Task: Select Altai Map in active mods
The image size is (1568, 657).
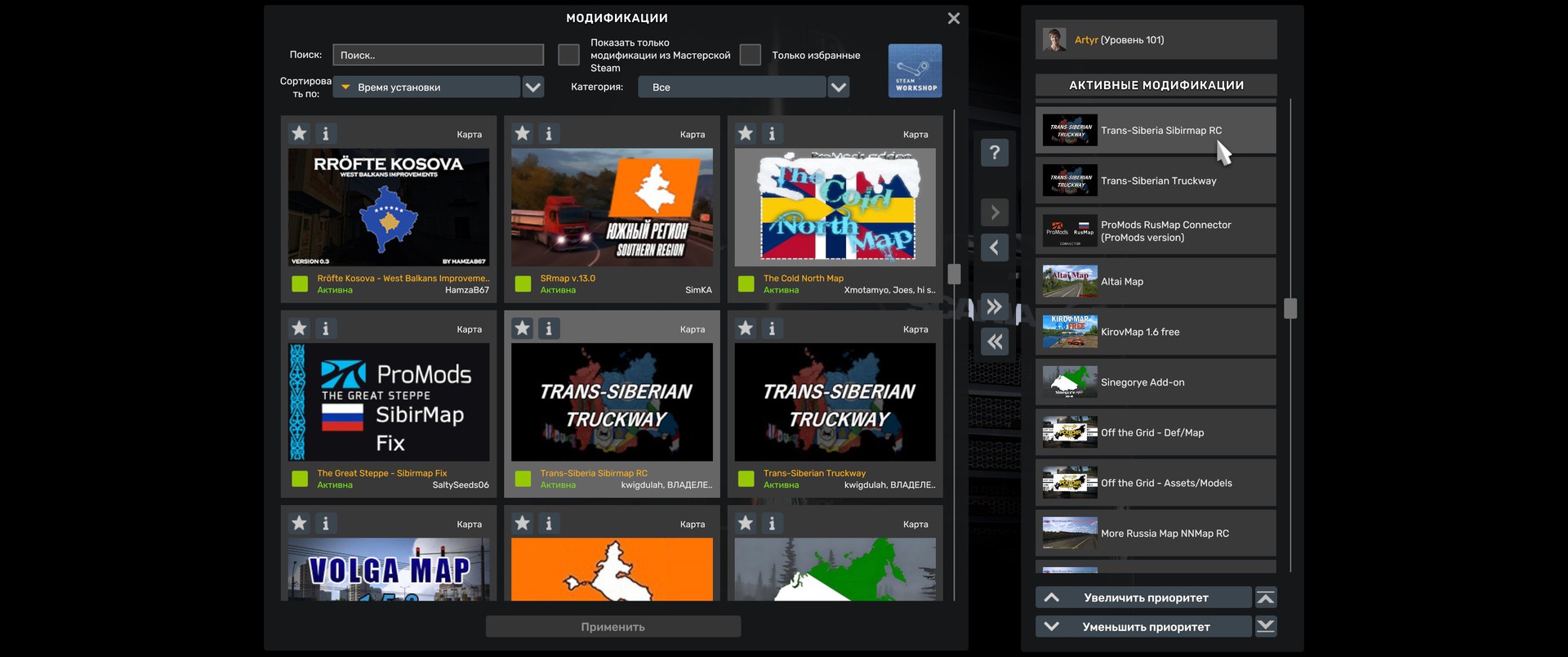Action: coord(1156,281)
